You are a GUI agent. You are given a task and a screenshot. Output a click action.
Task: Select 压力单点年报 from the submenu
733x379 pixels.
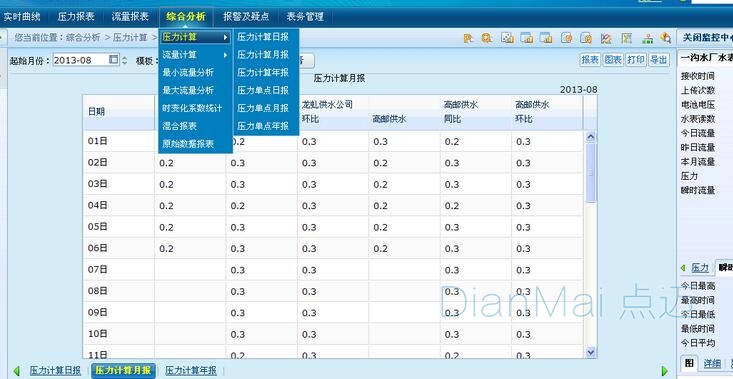pyautogui.click(x=263, y=126)
